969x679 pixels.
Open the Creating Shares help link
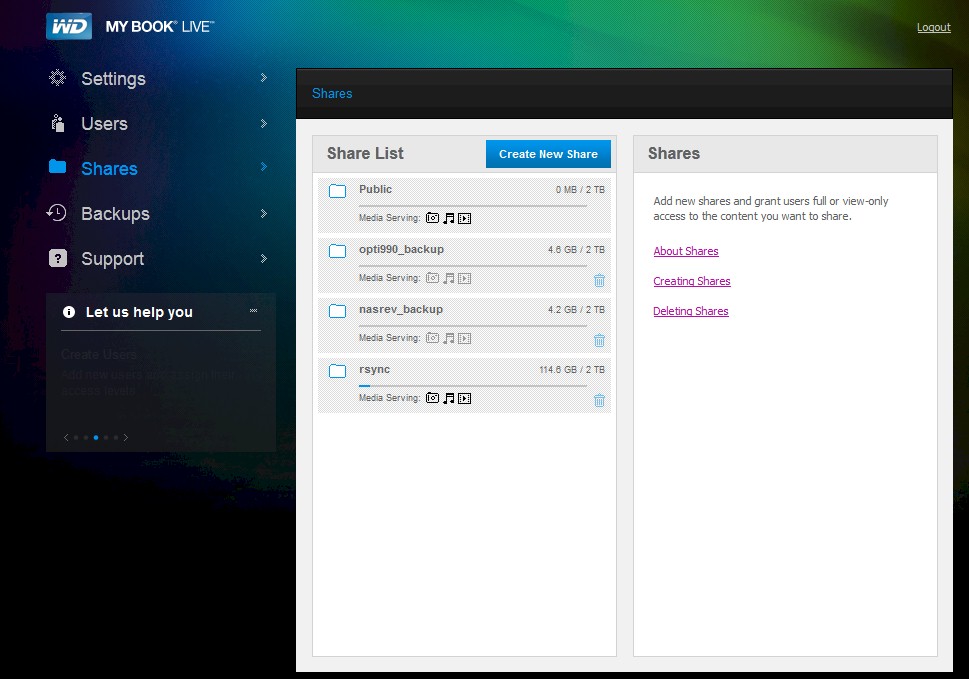coord(692,281)
